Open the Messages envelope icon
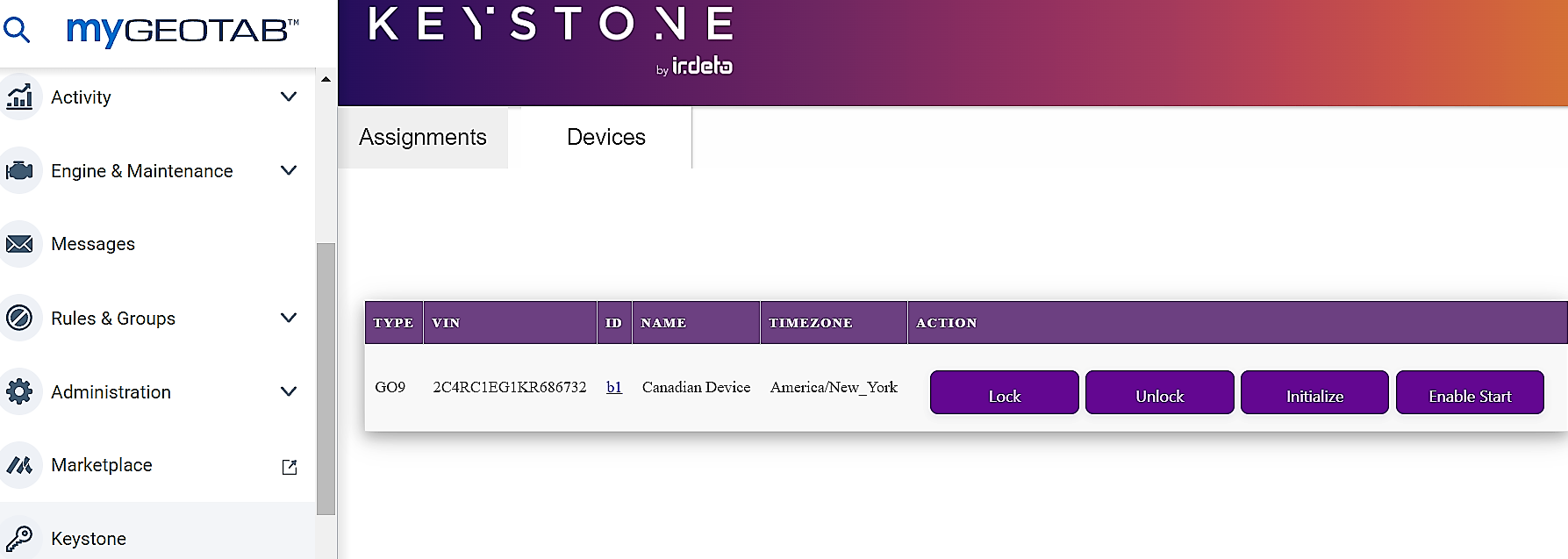This screenshot has height=559, width=1568. 21,244
